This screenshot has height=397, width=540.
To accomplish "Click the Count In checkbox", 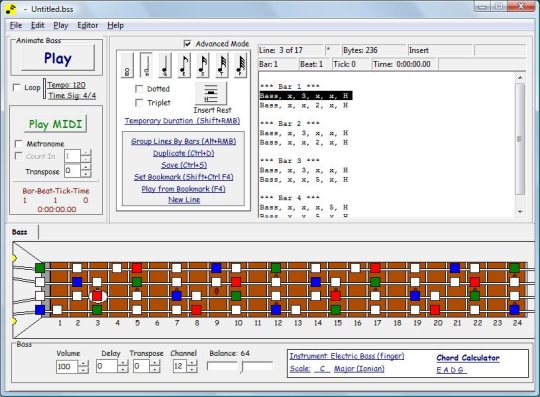I will pos(19,156).
